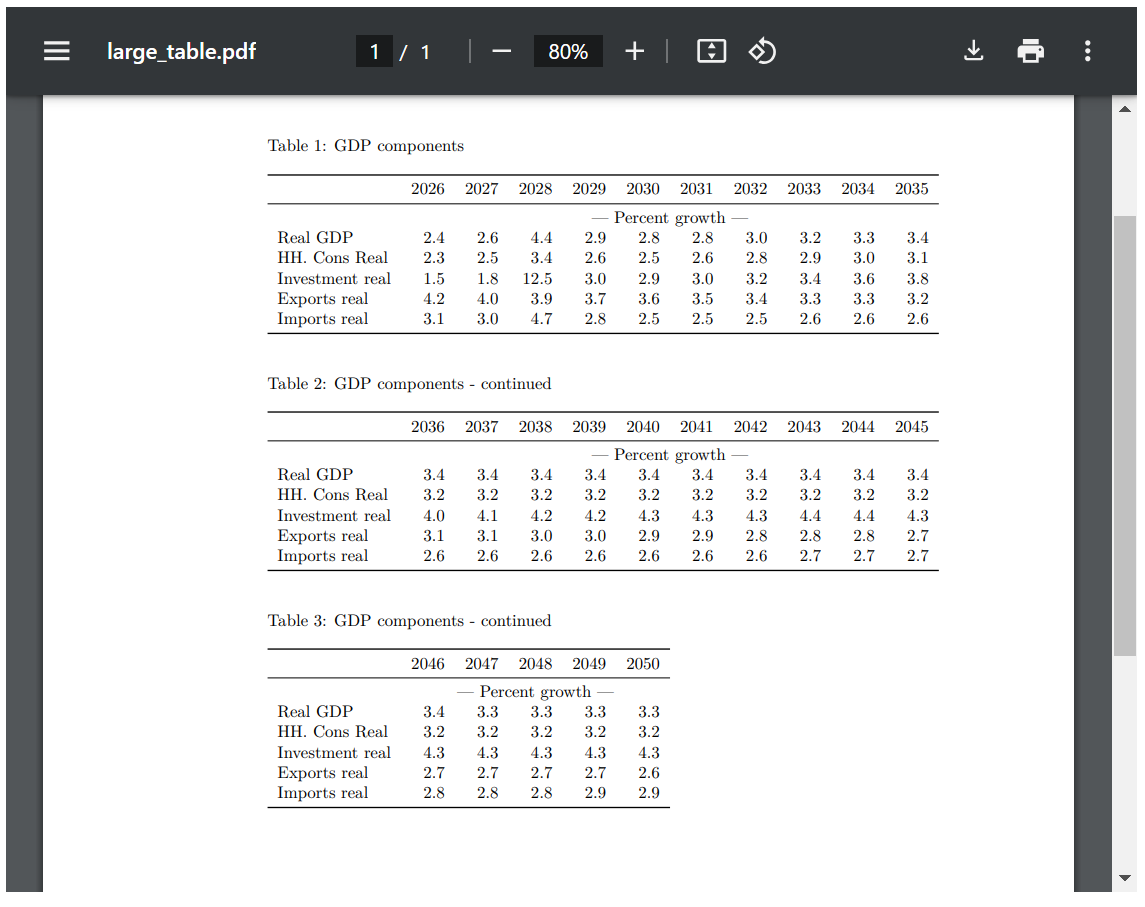Print the PDF document
This screenshot has height=907, width=1145.
[1030, 51]
